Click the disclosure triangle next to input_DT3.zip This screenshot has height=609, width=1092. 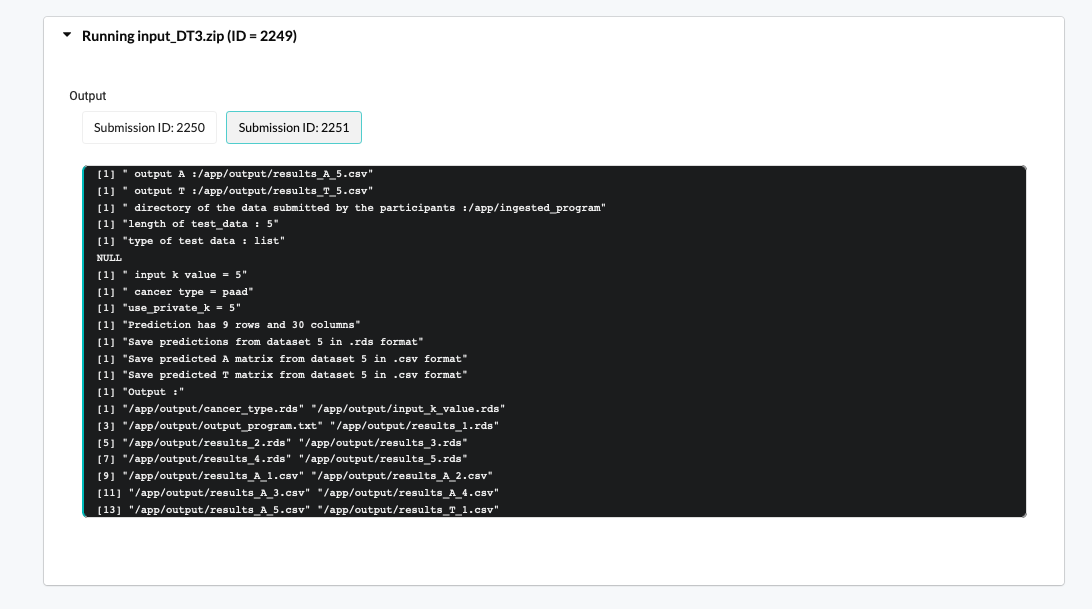[x=67, y=35]
